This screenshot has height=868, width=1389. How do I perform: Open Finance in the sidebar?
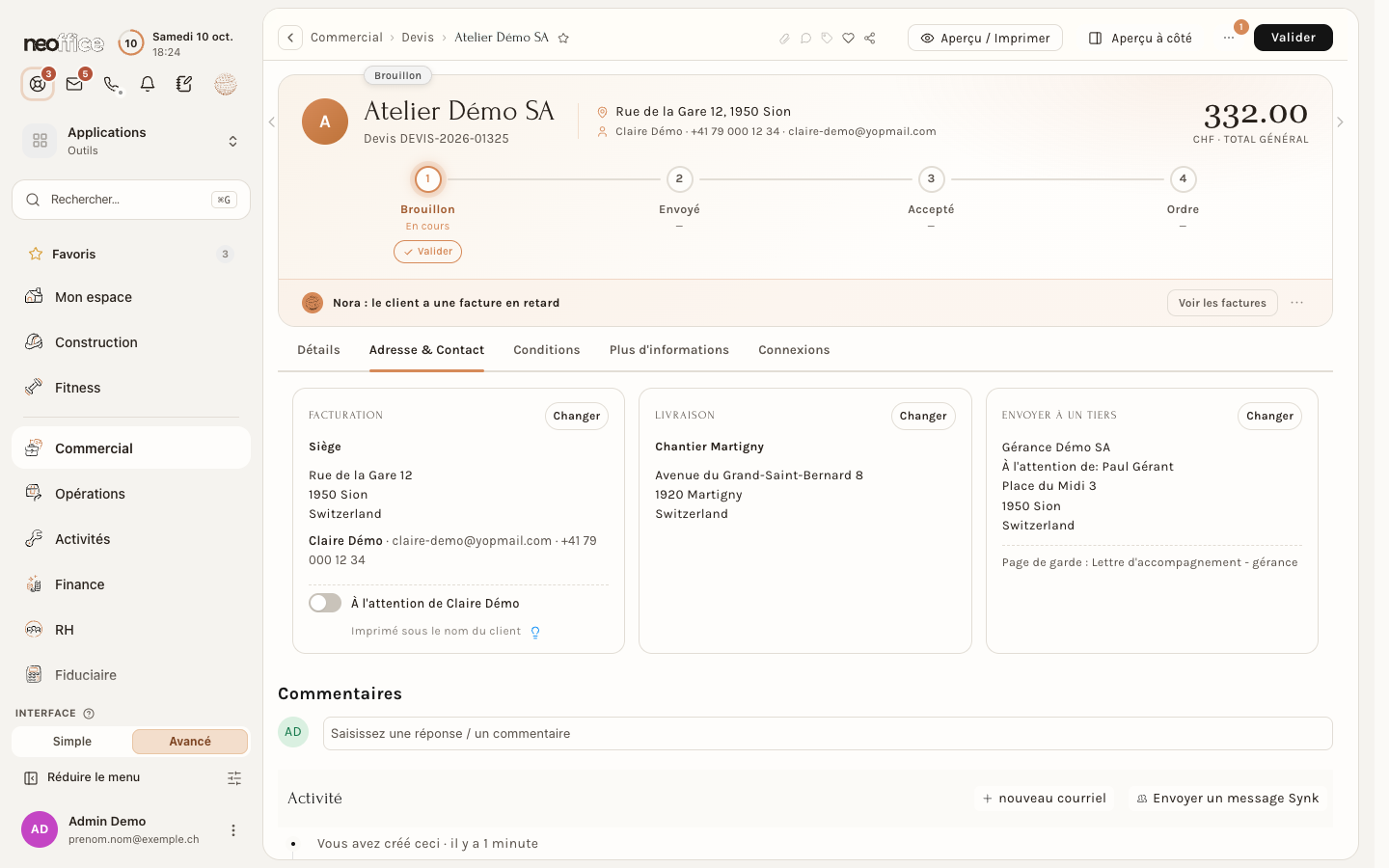131,584
